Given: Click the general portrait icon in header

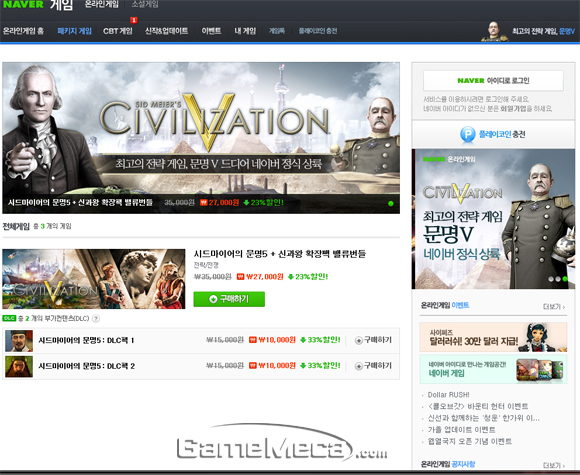Looking at the screenshot, I should point(494,31).
